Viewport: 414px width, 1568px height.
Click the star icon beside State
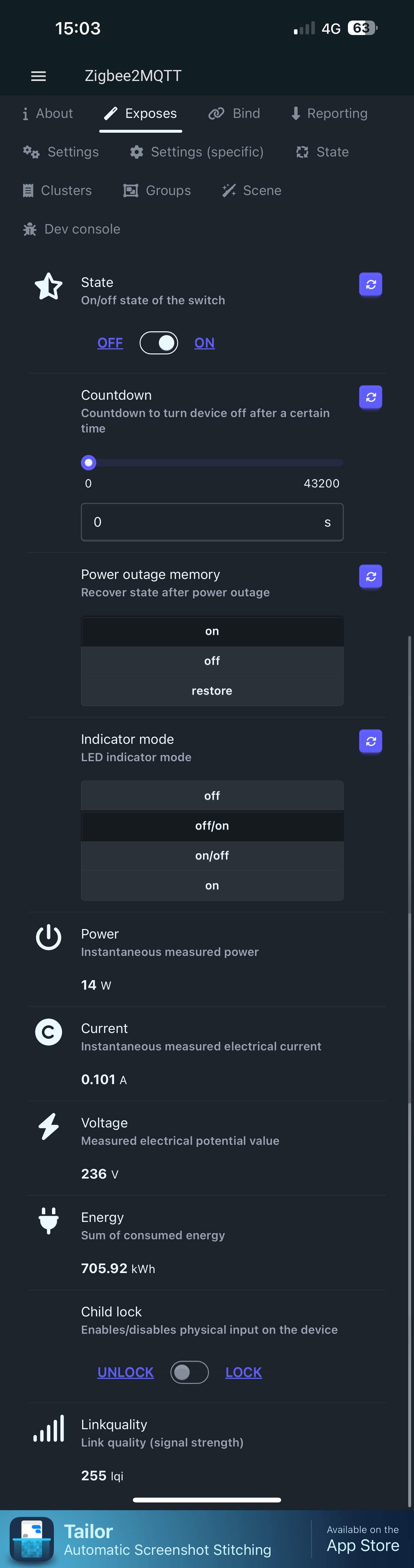pyautogui.click(x=49, y=286)
